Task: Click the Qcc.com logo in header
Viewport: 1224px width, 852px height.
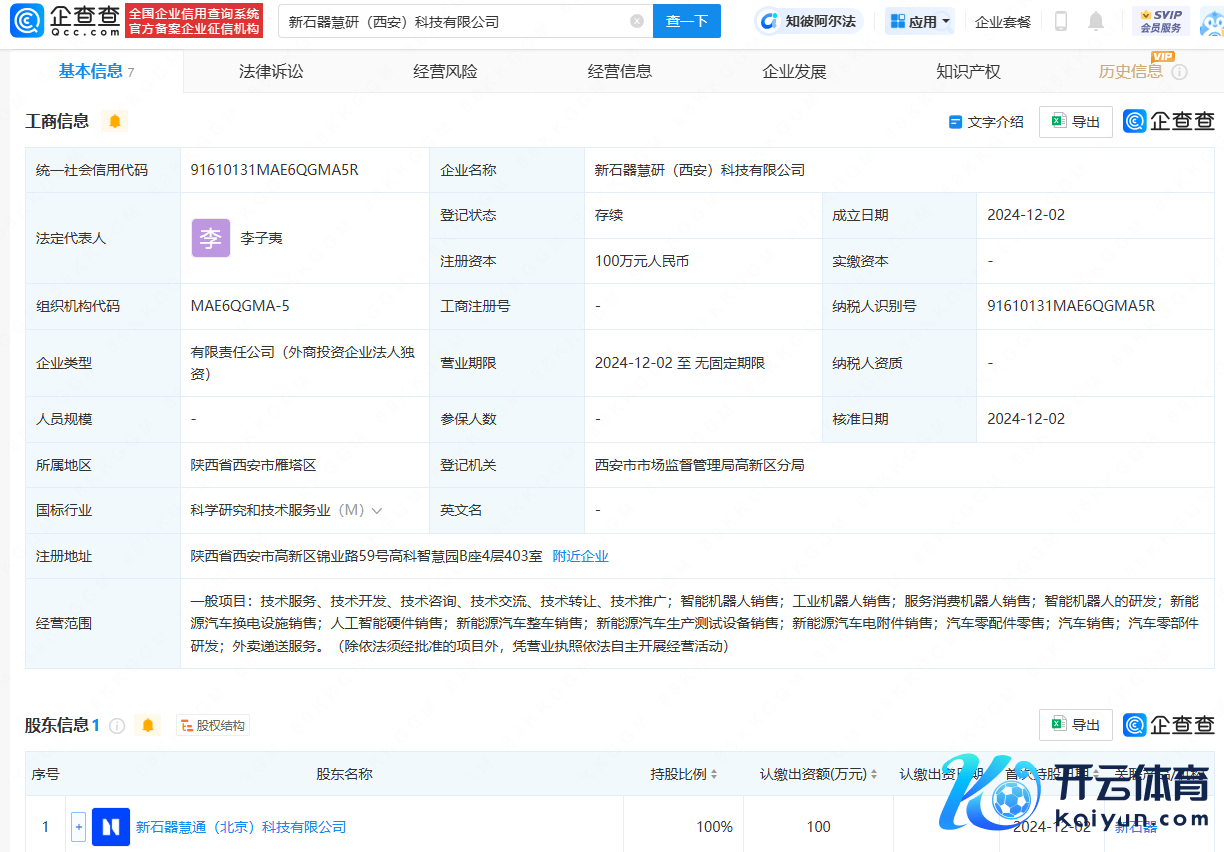Action: pyautogui.click(x=66, y=20)
